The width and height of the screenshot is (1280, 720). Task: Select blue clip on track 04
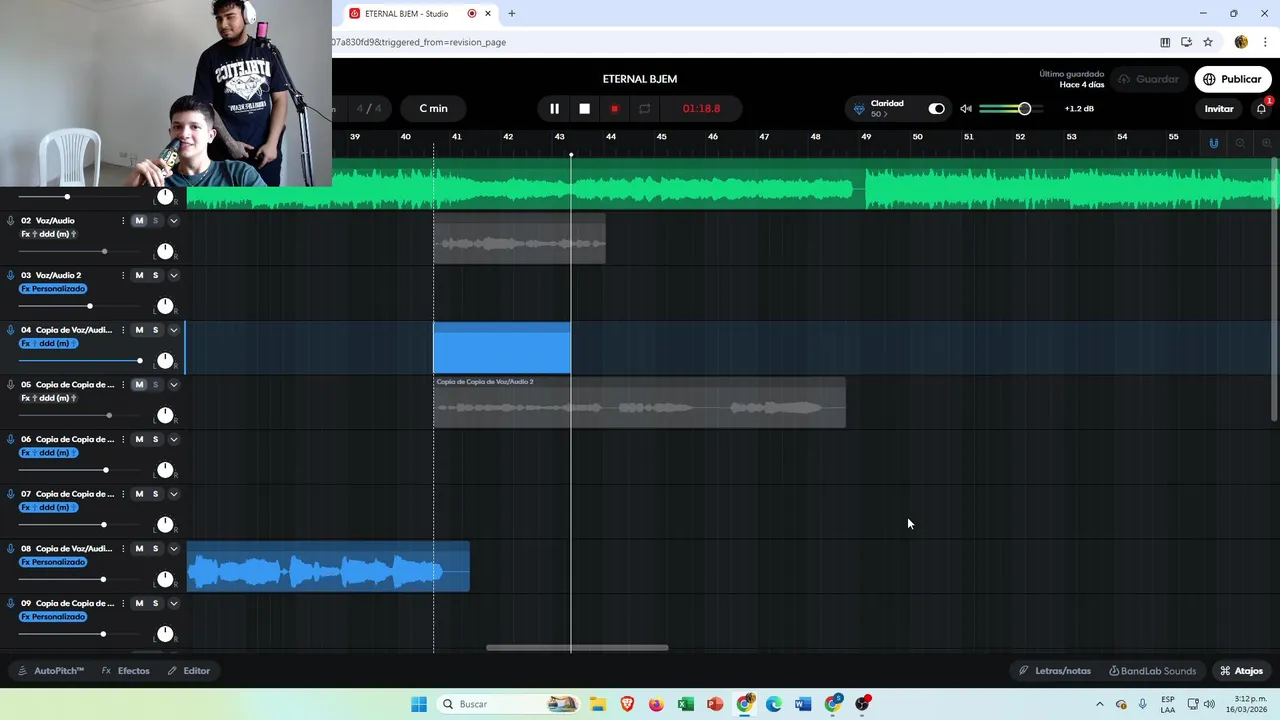click(x=502, y=348)
